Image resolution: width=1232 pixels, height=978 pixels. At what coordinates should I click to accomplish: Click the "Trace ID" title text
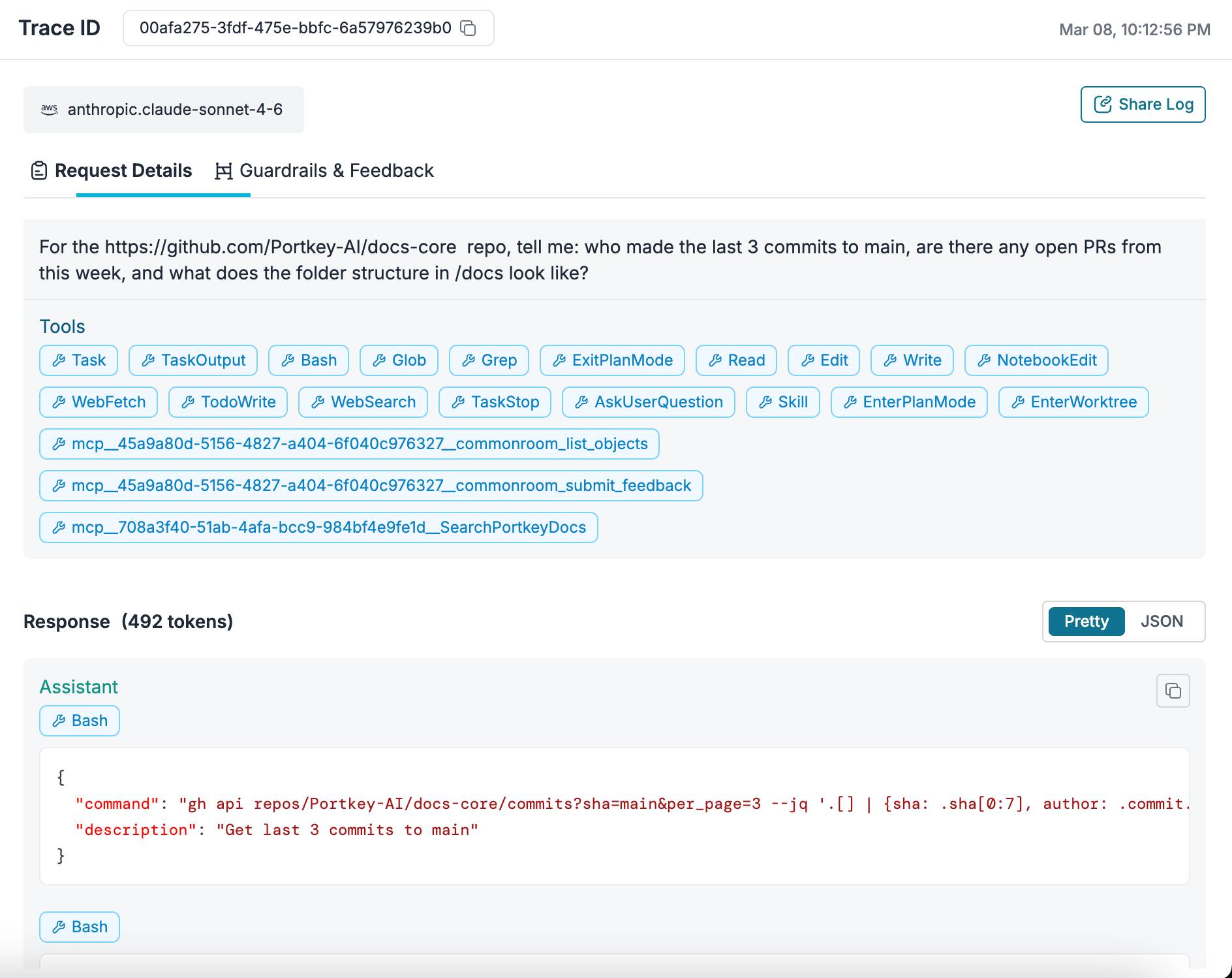[x=59, y=28]
